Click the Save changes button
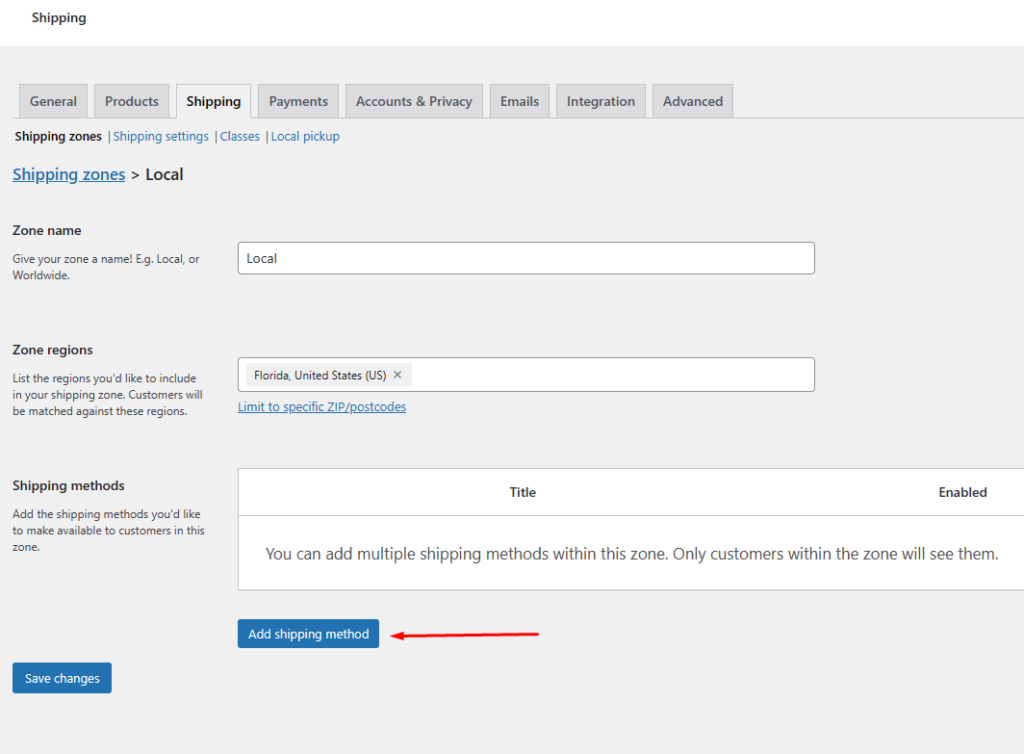This screenshot has width=1024, height=754. click(x=61, y=677)
